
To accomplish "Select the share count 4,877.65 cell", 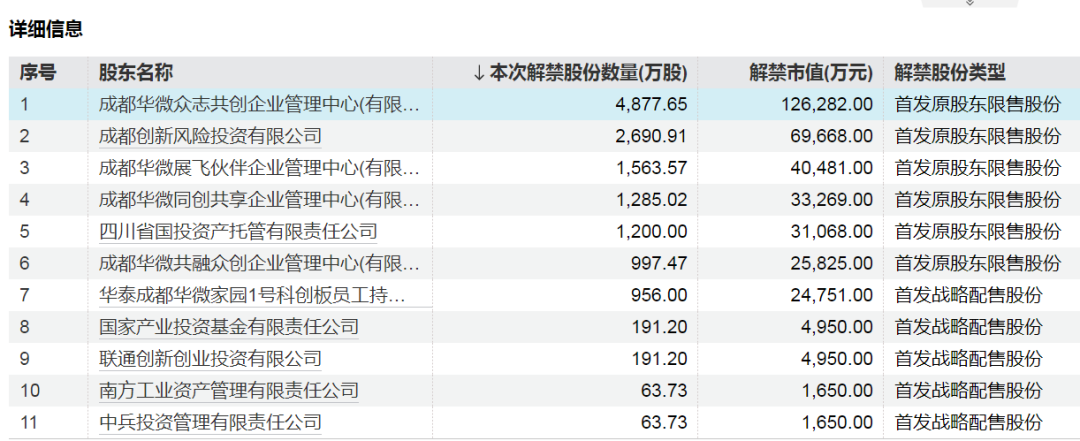I will tap(651, 105).
